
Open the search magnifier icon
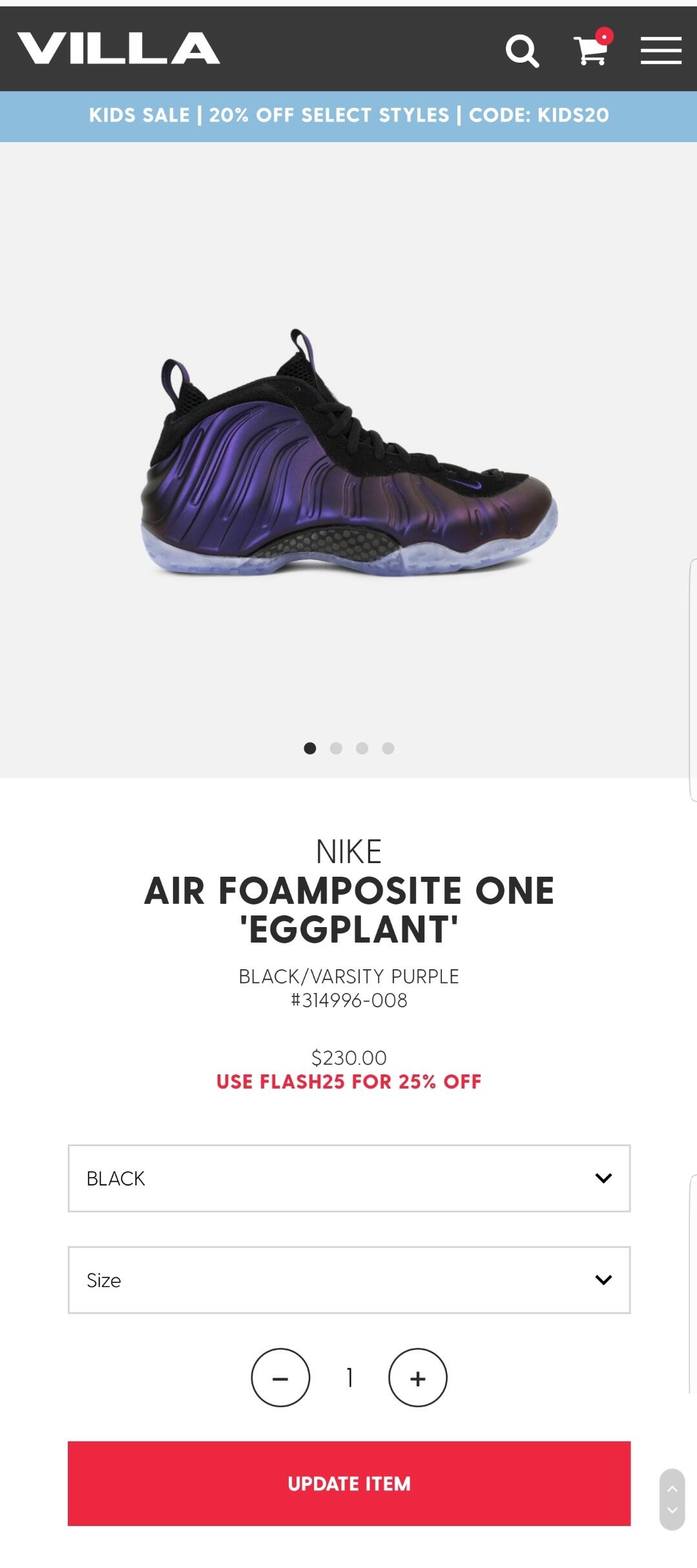[x=522, y=51]
